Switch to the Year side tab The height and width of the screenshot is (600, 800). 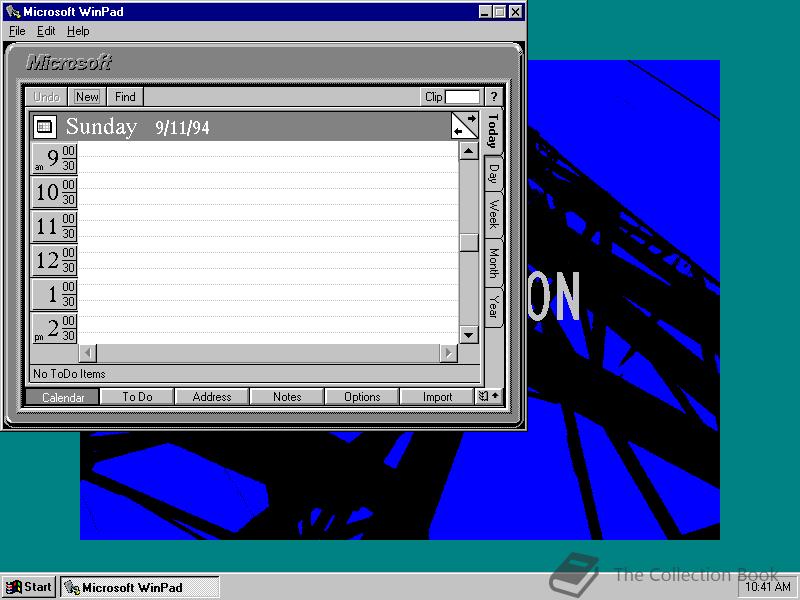tap(493, 306)
